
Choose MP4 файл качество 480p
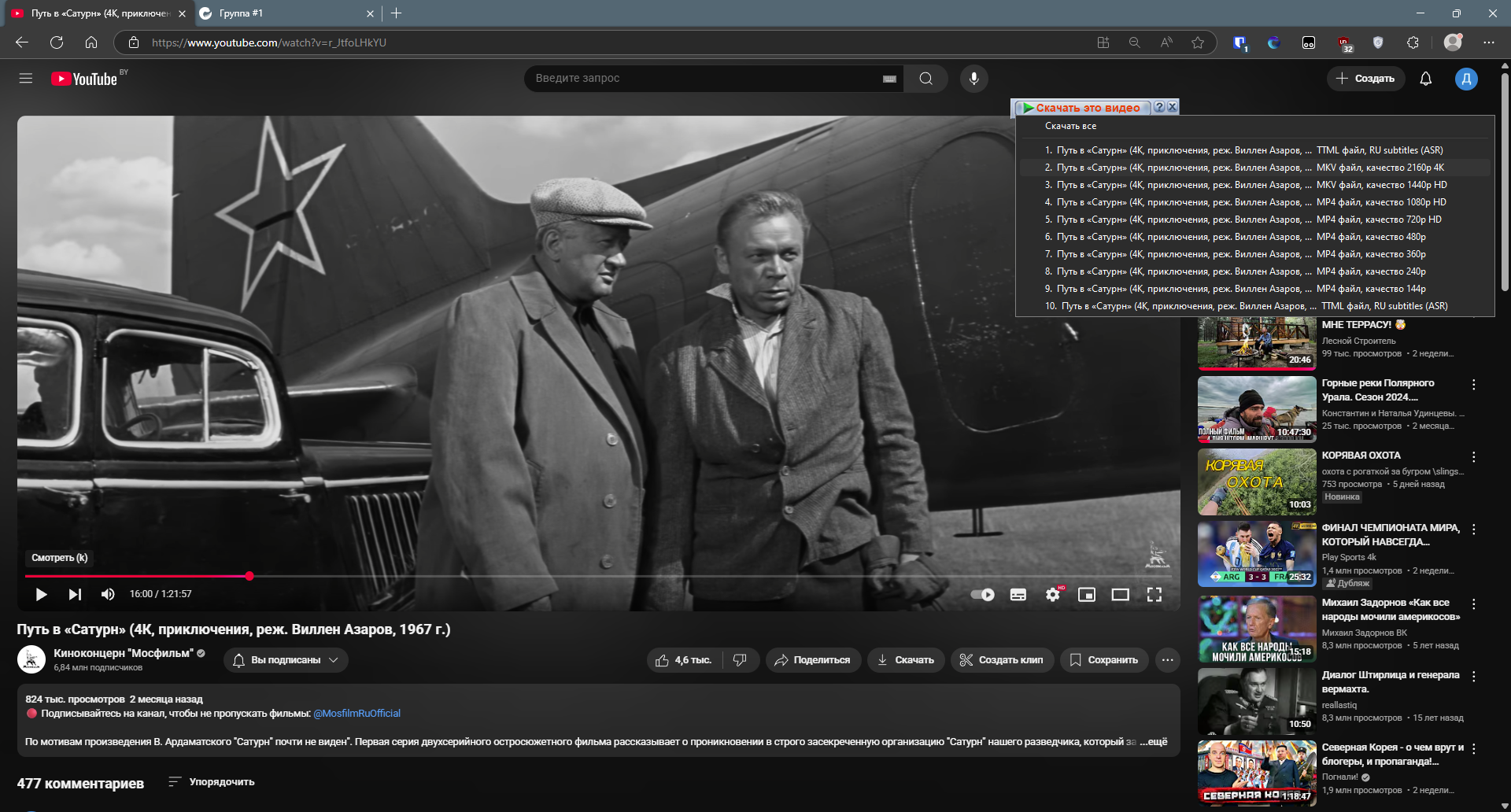click(x=1255, y=237)
